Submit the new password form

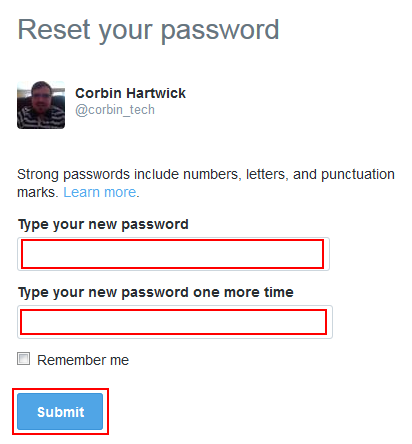pos(60,411)
